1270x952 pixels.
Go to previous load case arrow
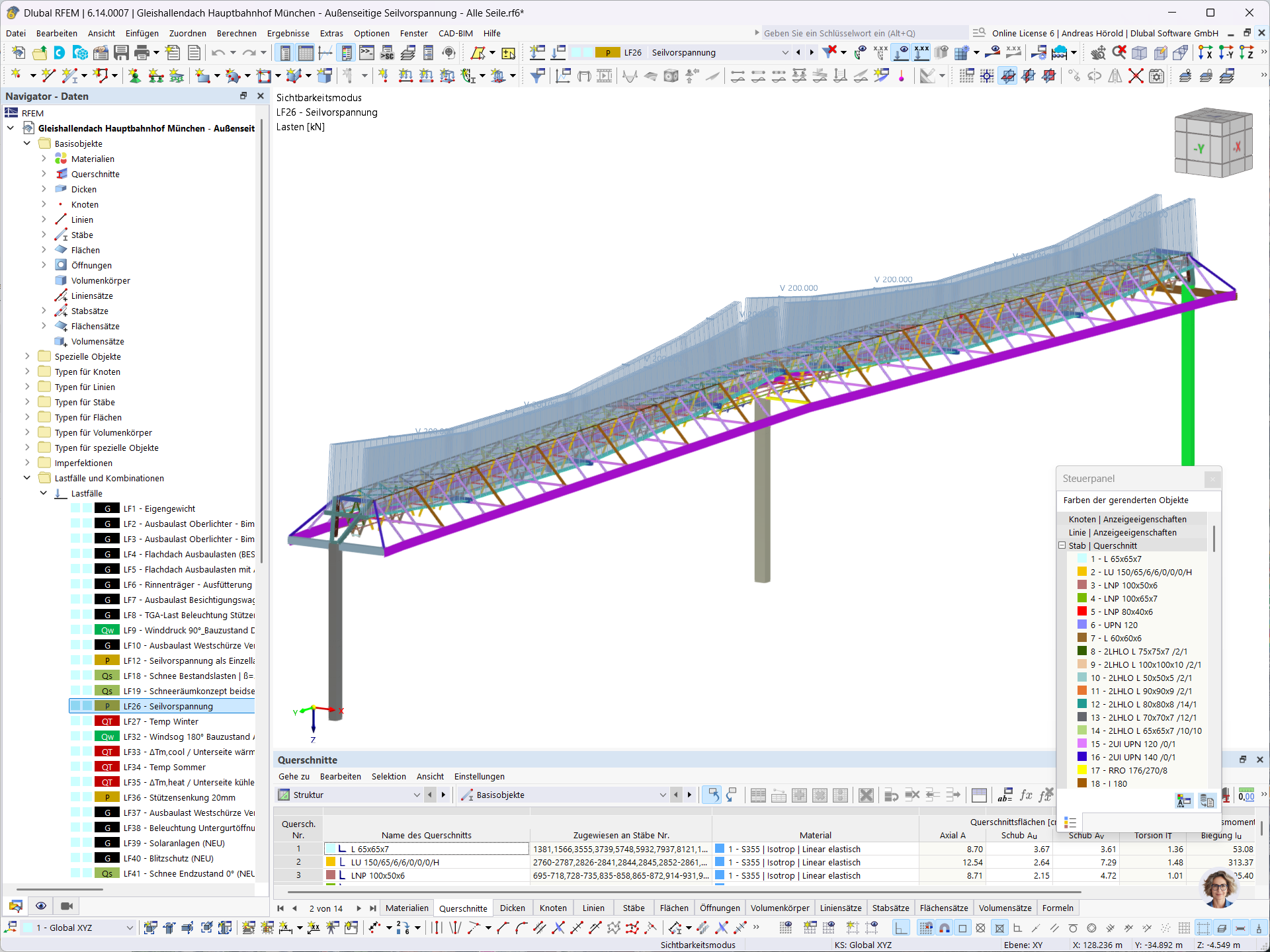(x=798, y=53)
